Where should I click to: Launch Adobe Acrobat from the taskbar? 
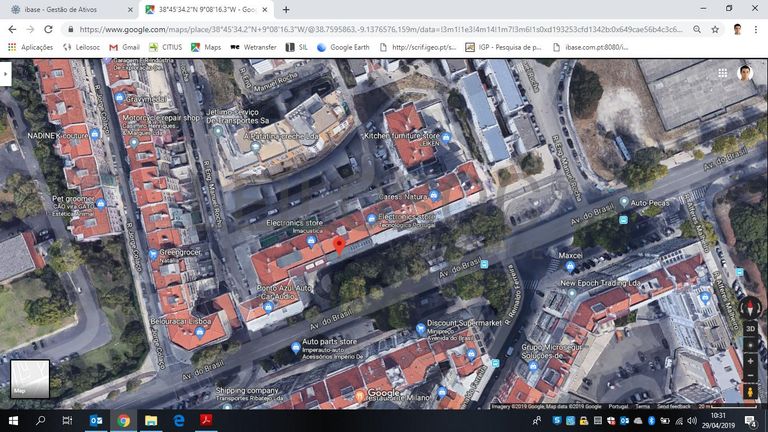pyautogui.click(x=206, y=420)
